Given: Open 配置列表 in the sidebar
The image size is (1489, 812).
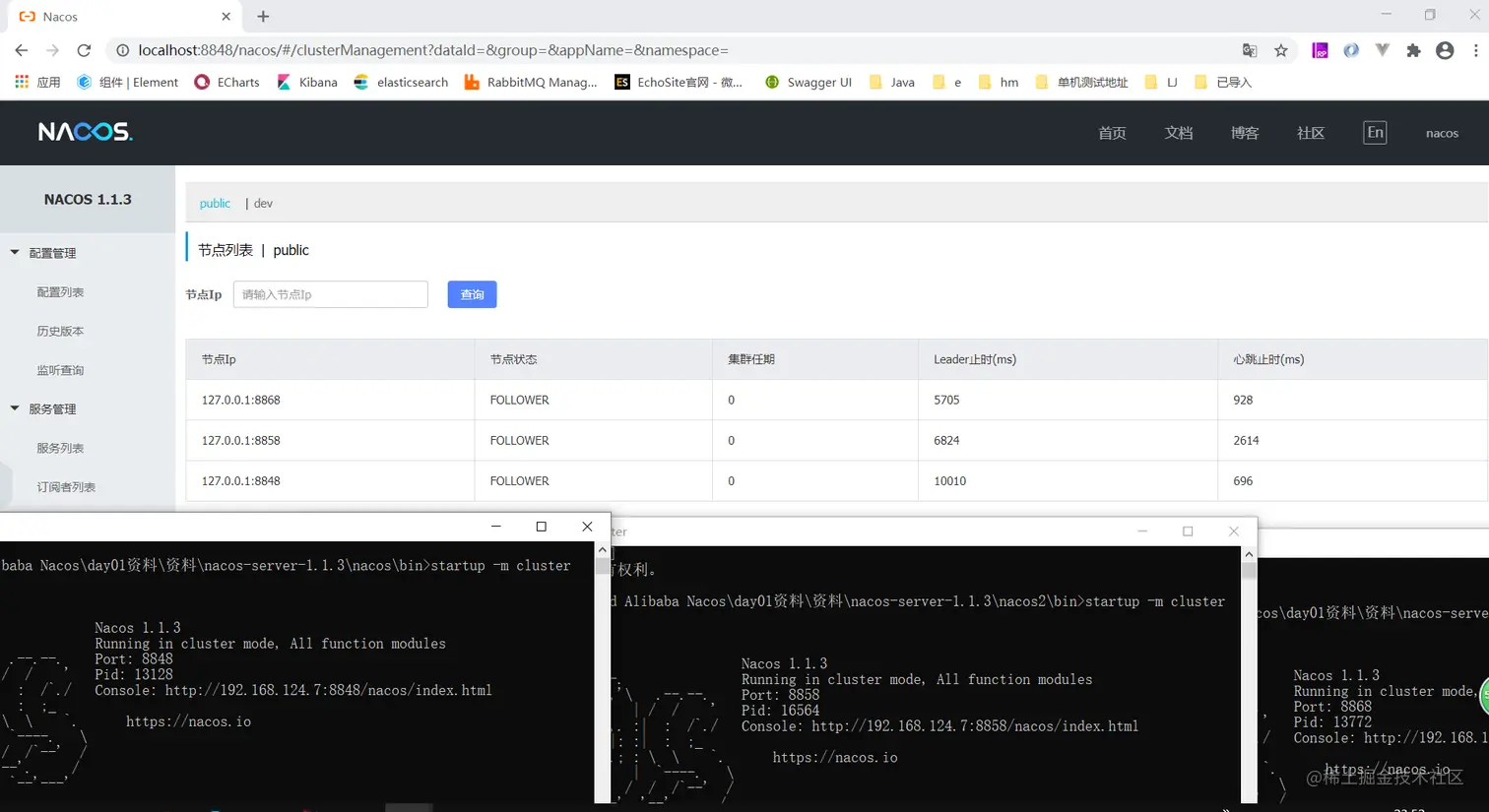Looking at the screenshot, I should click(x=60, y=292).
